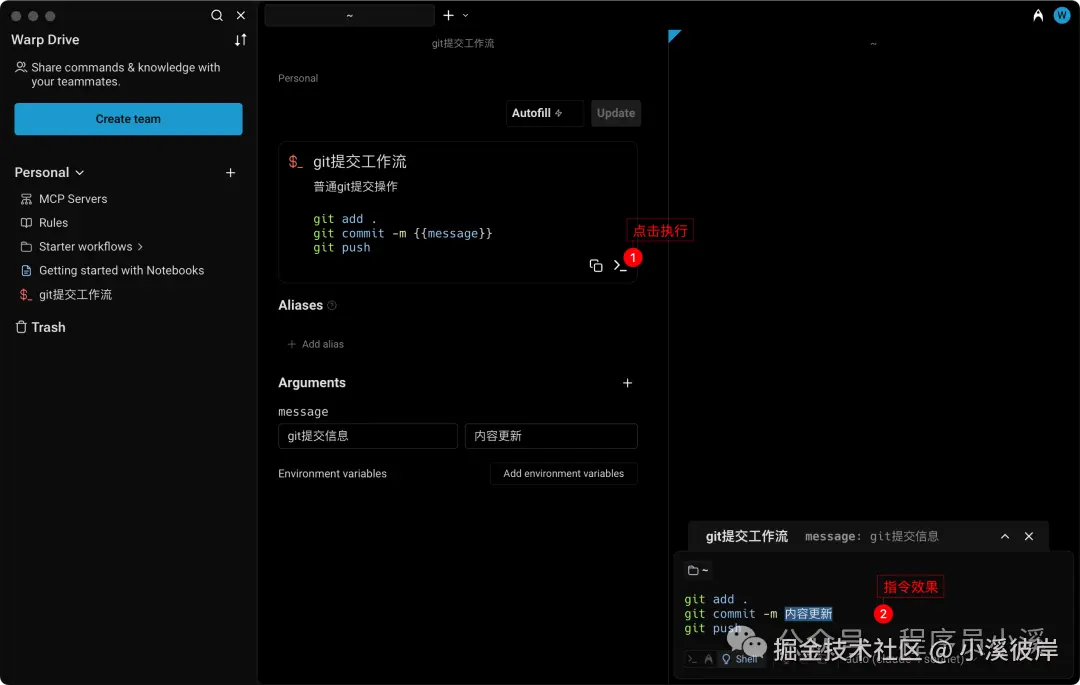Close the git提交工作流 workflow banner
Screen dimensions: 1080x685
(1028, 536)
